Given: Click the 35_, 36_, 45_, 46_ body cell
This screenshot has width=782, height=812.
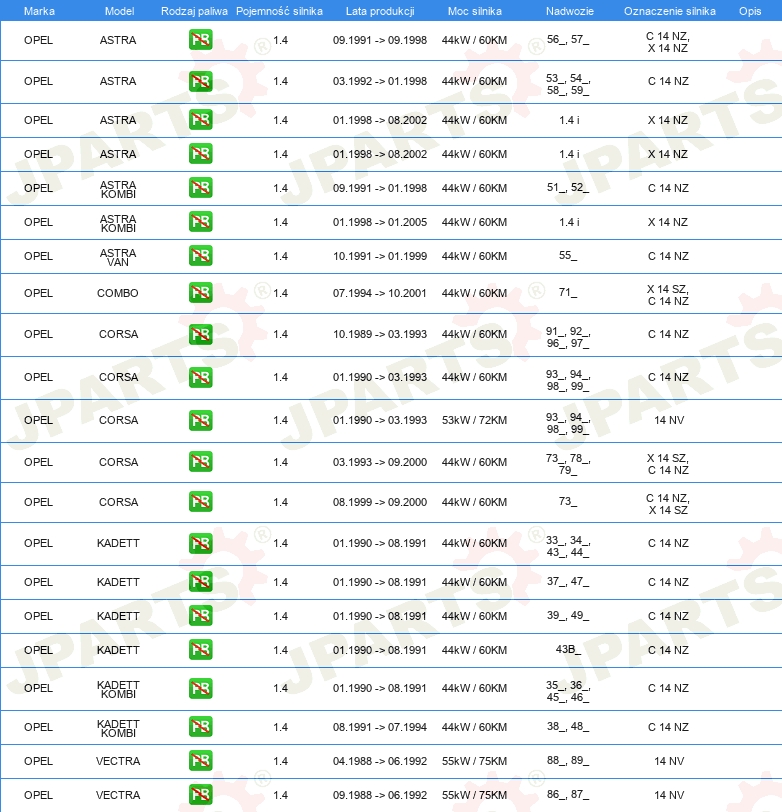Looking at the screenshot, I should (x=568, y=691).
